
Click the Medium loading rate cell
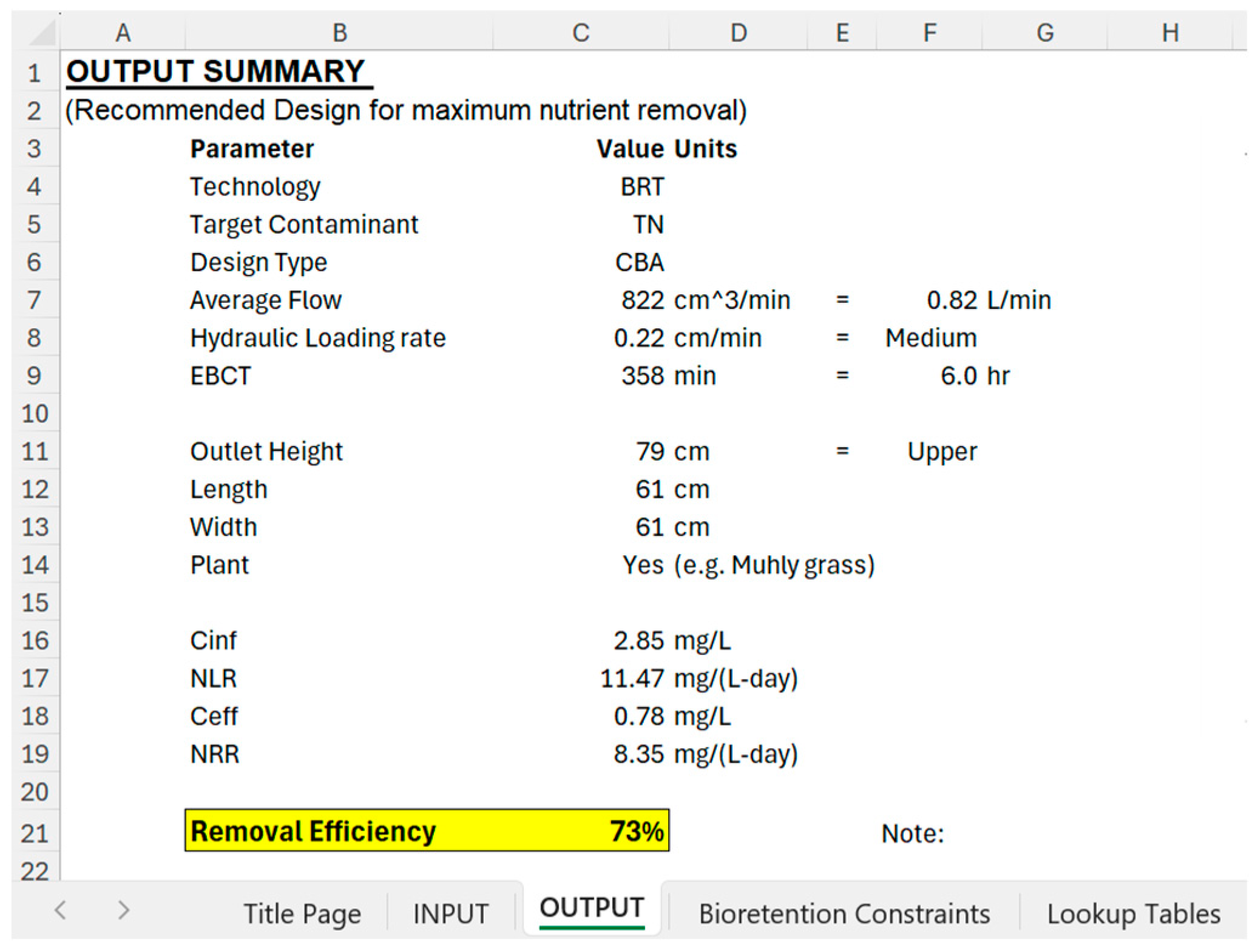(930, 338)
